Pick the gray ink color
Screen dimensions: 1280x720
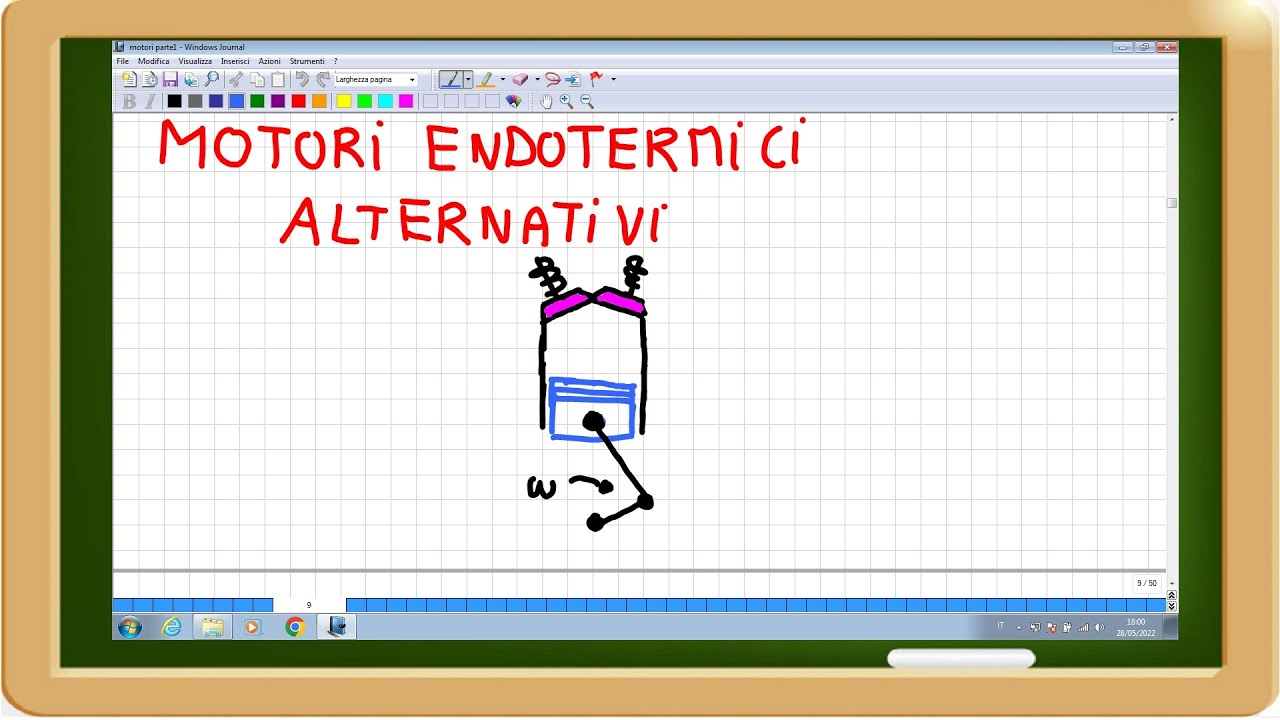coord(195,101)
